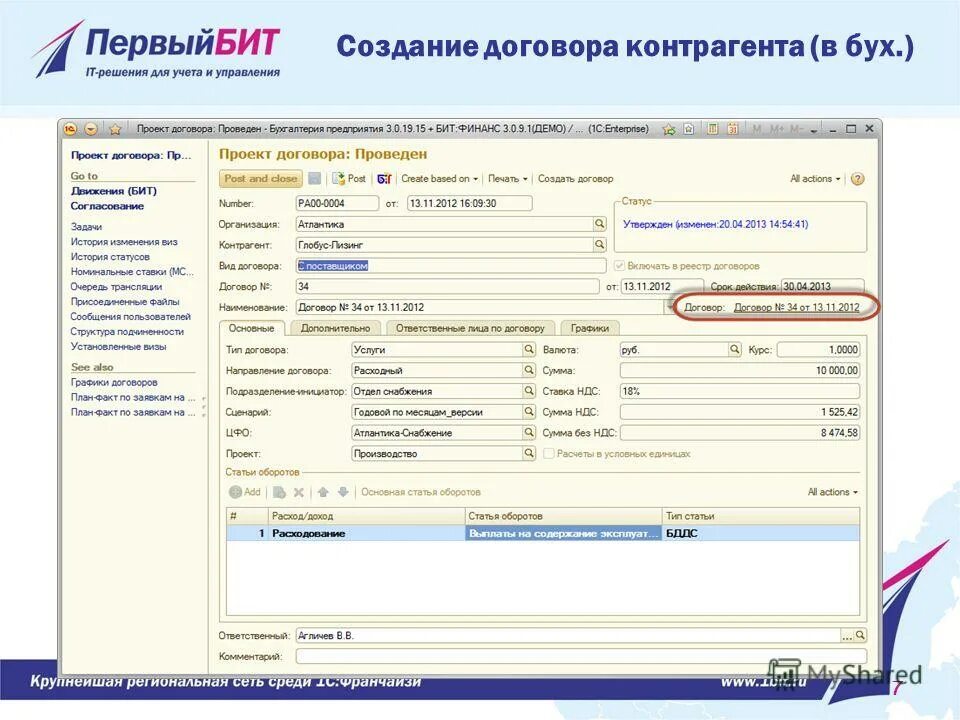Open Графики tab
This screenshot has width=960, height=720.
point(590,328)
